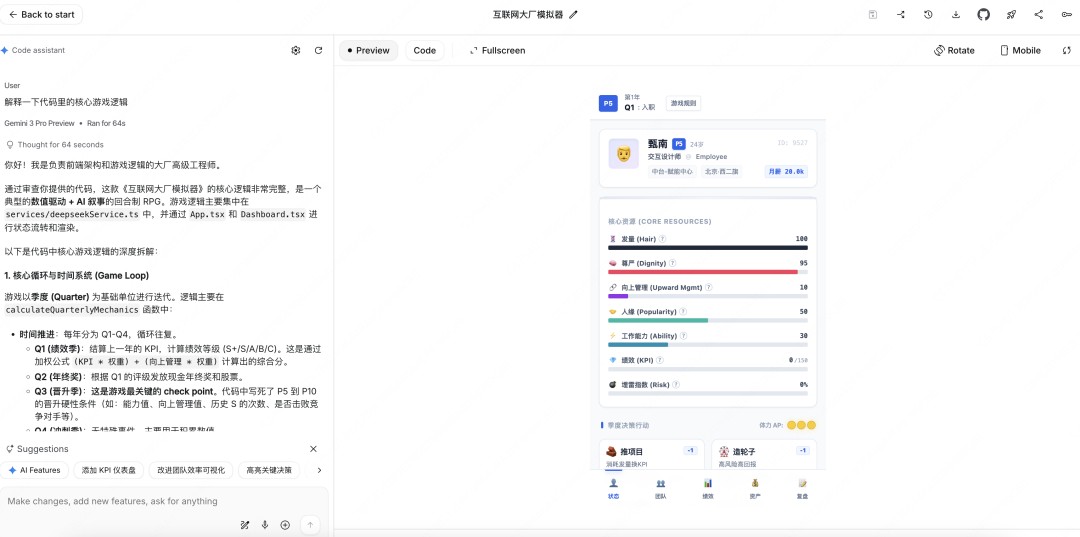
Task: Click the API key icon
Action: [x=1066, y=15]
